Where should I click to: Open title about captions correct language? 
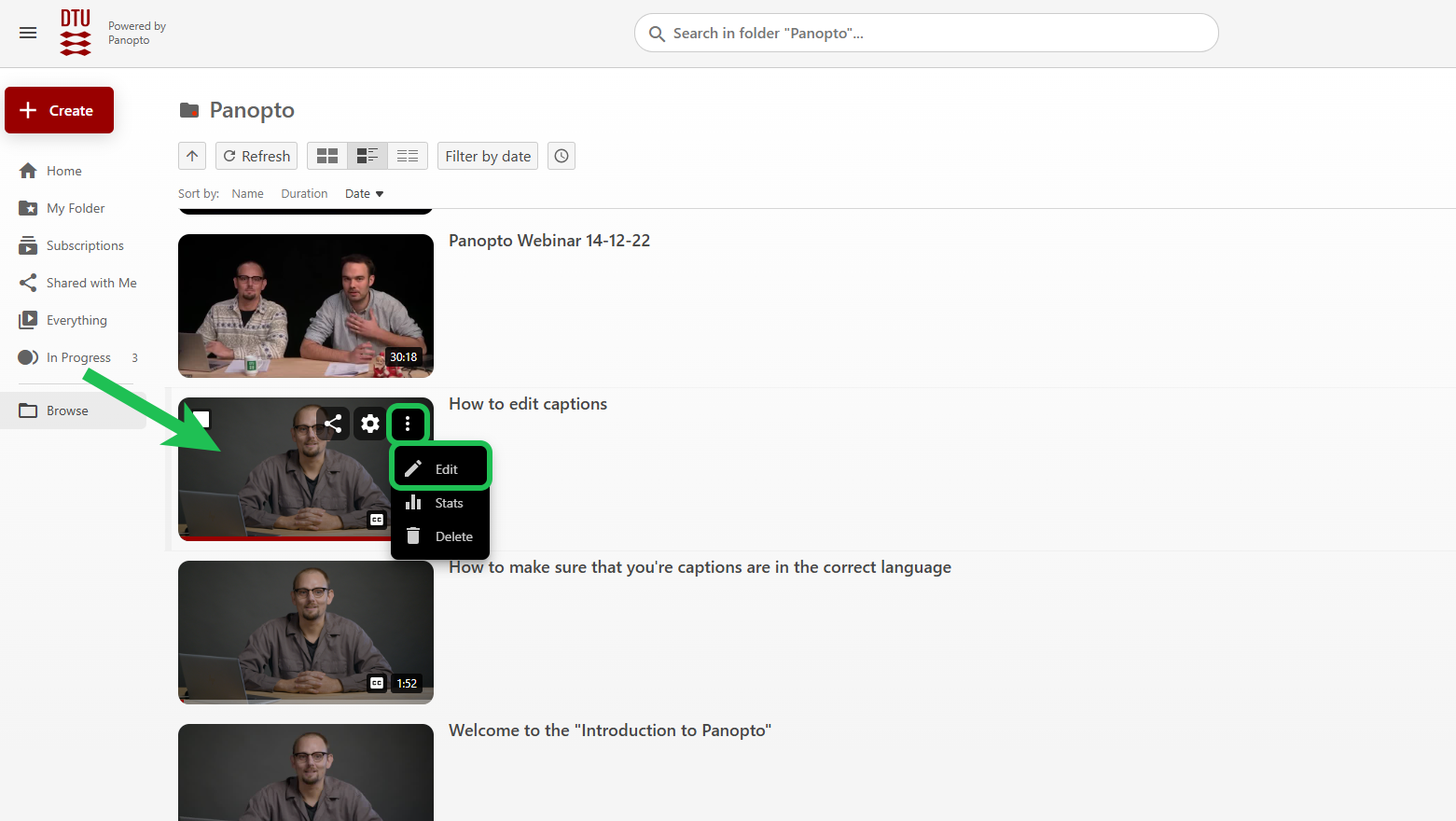[x=700, y=567]
